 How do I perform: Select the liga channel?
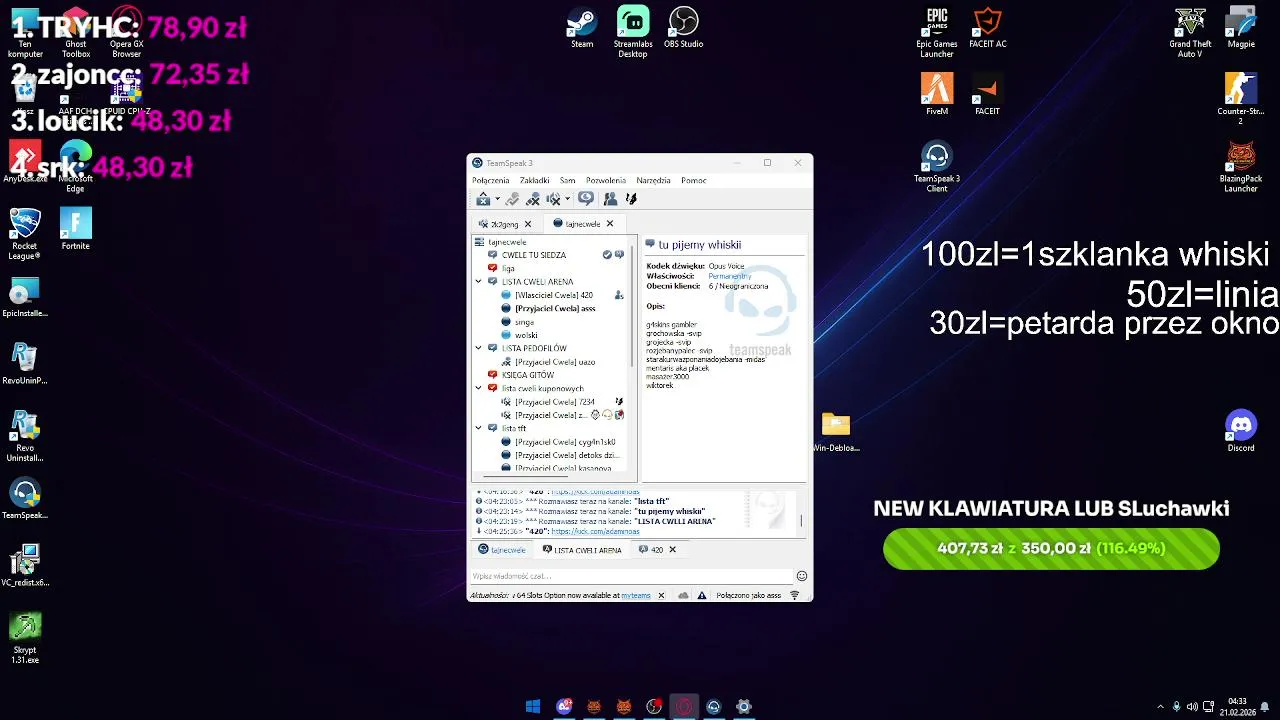coord(508,268)
